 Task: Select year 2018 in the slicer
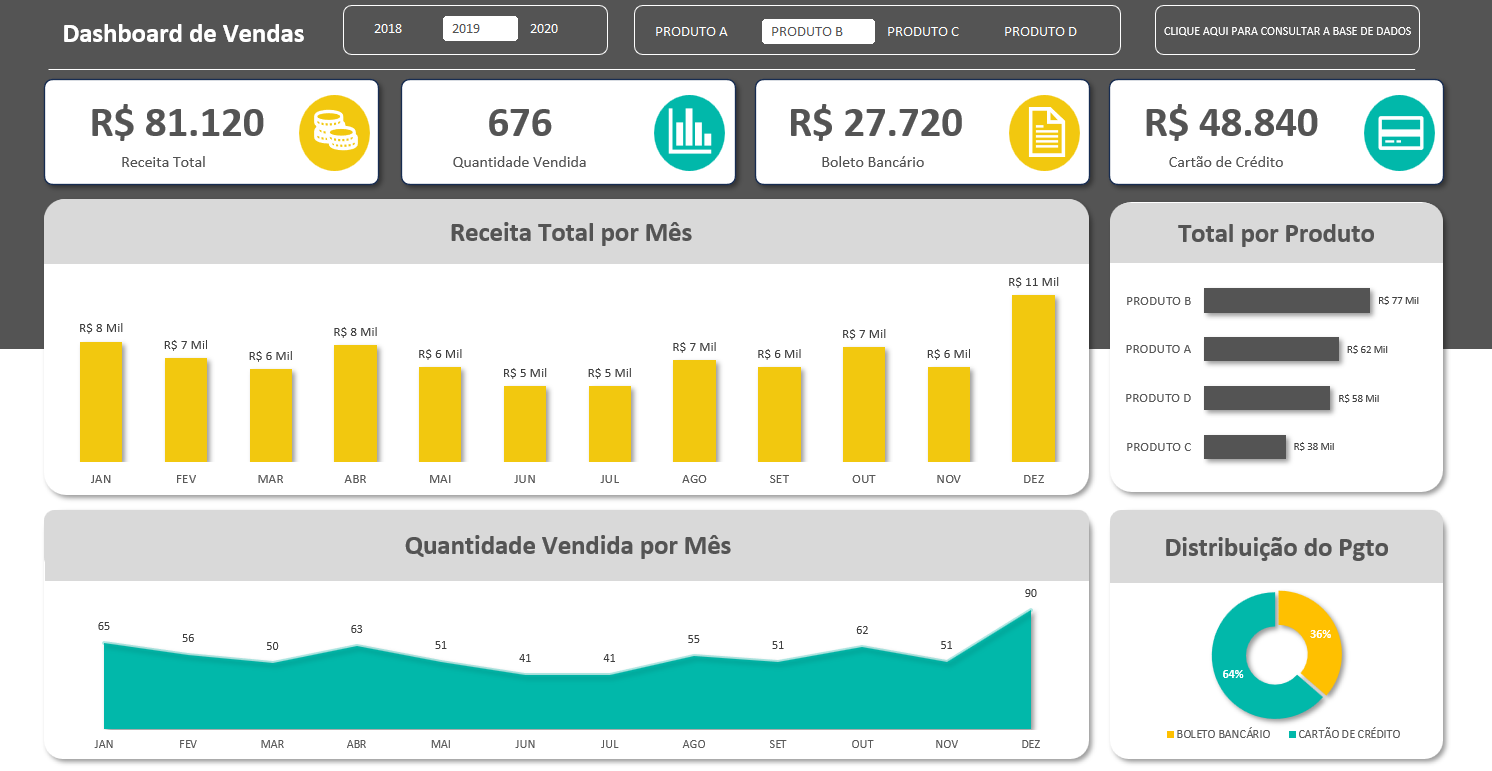388,29
